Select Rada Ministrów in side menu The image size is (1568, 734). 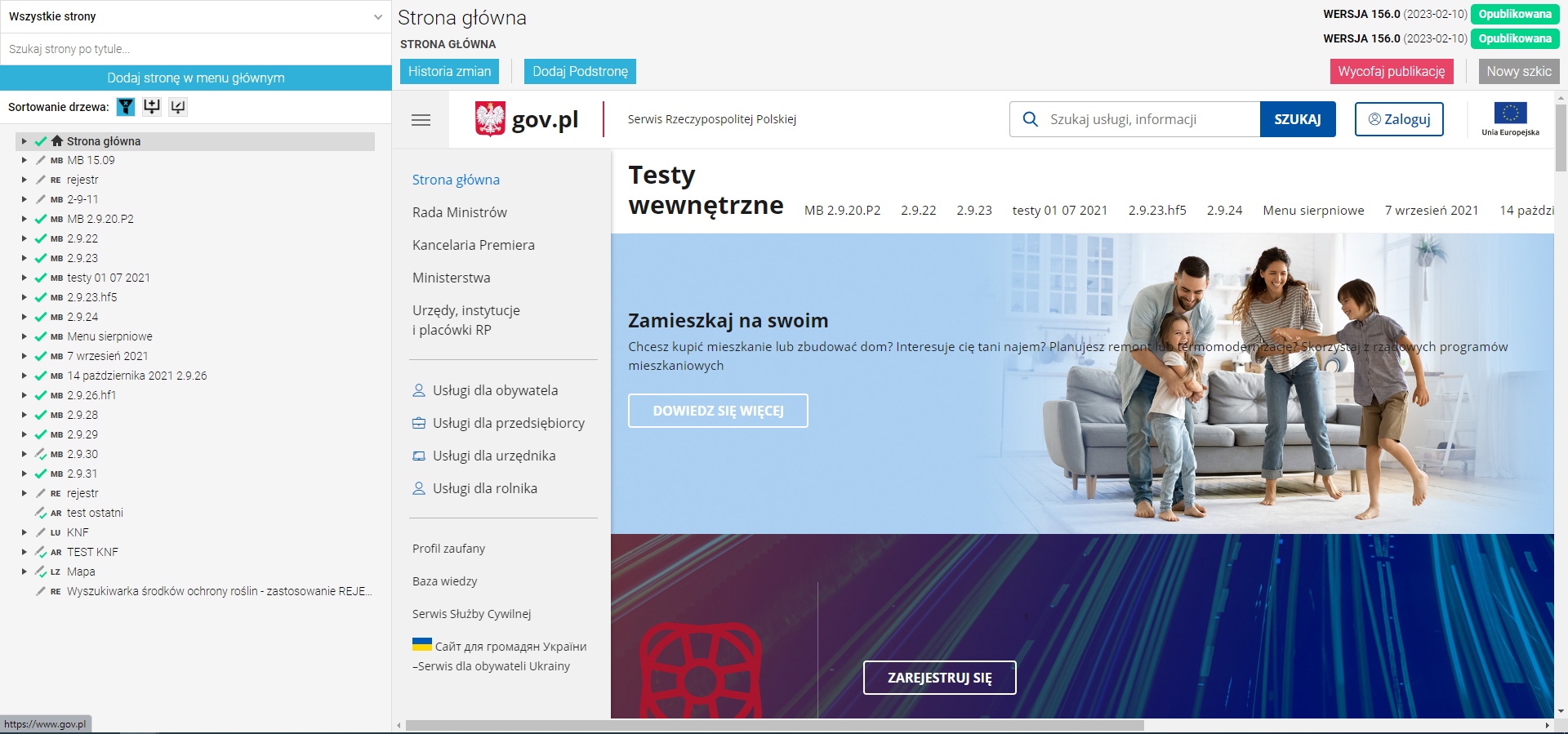pyautogui.click(x=460, y=212)
